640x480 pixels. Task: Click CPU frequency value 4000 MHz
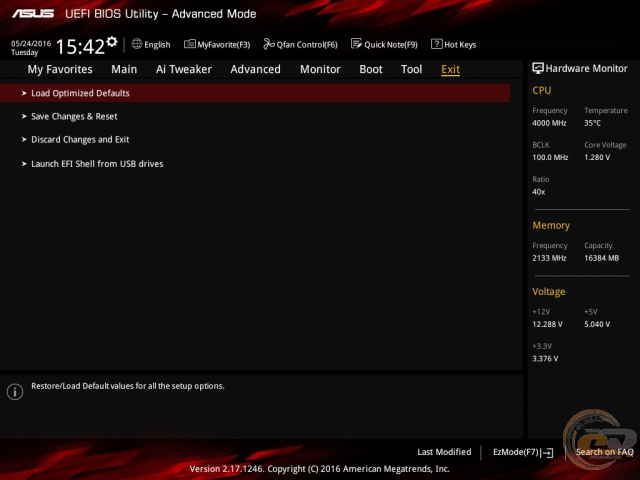tap(549, 123)
